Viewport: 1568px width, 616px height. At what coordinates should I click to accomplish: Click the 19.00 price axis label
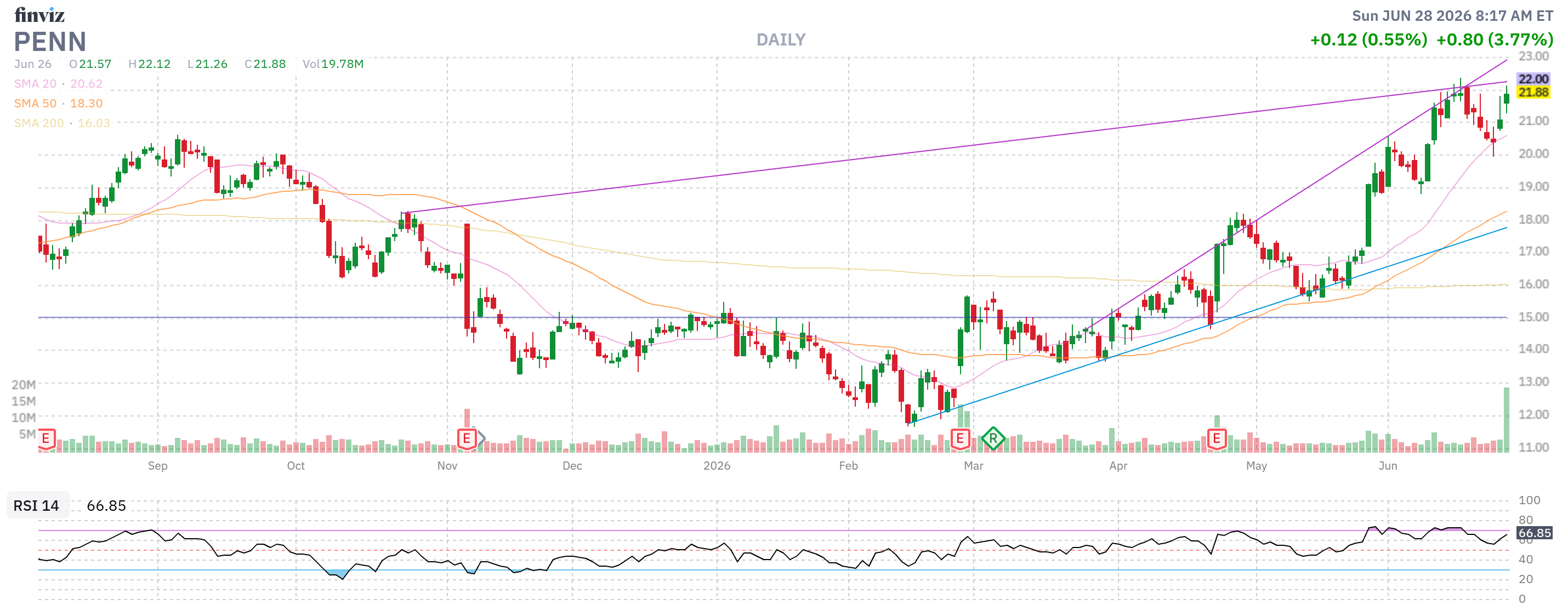[1533, 187]
